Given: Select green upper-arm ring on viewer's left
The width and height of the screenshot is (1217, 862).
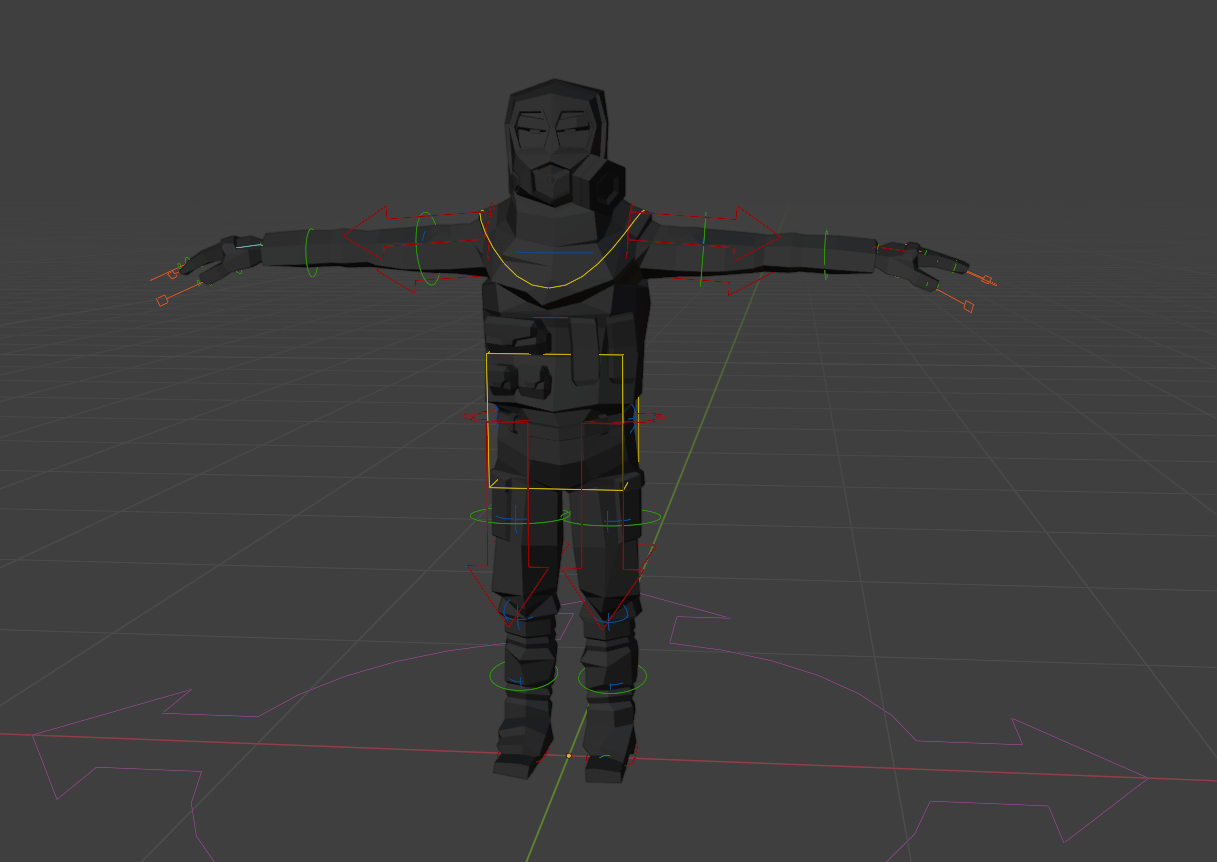Looking at the screenshot, I should pos(427,248).
